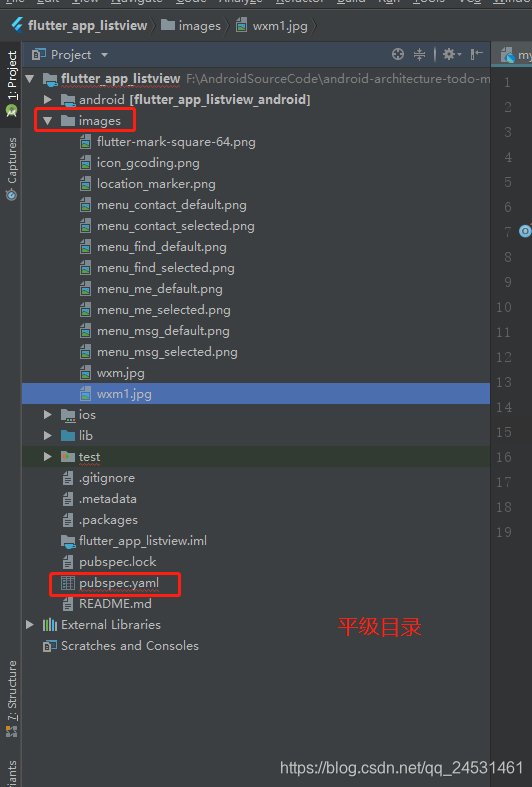The width and height of the screenshot is (532, 787).
Task: Expand the ios folder
Action: 48,415
